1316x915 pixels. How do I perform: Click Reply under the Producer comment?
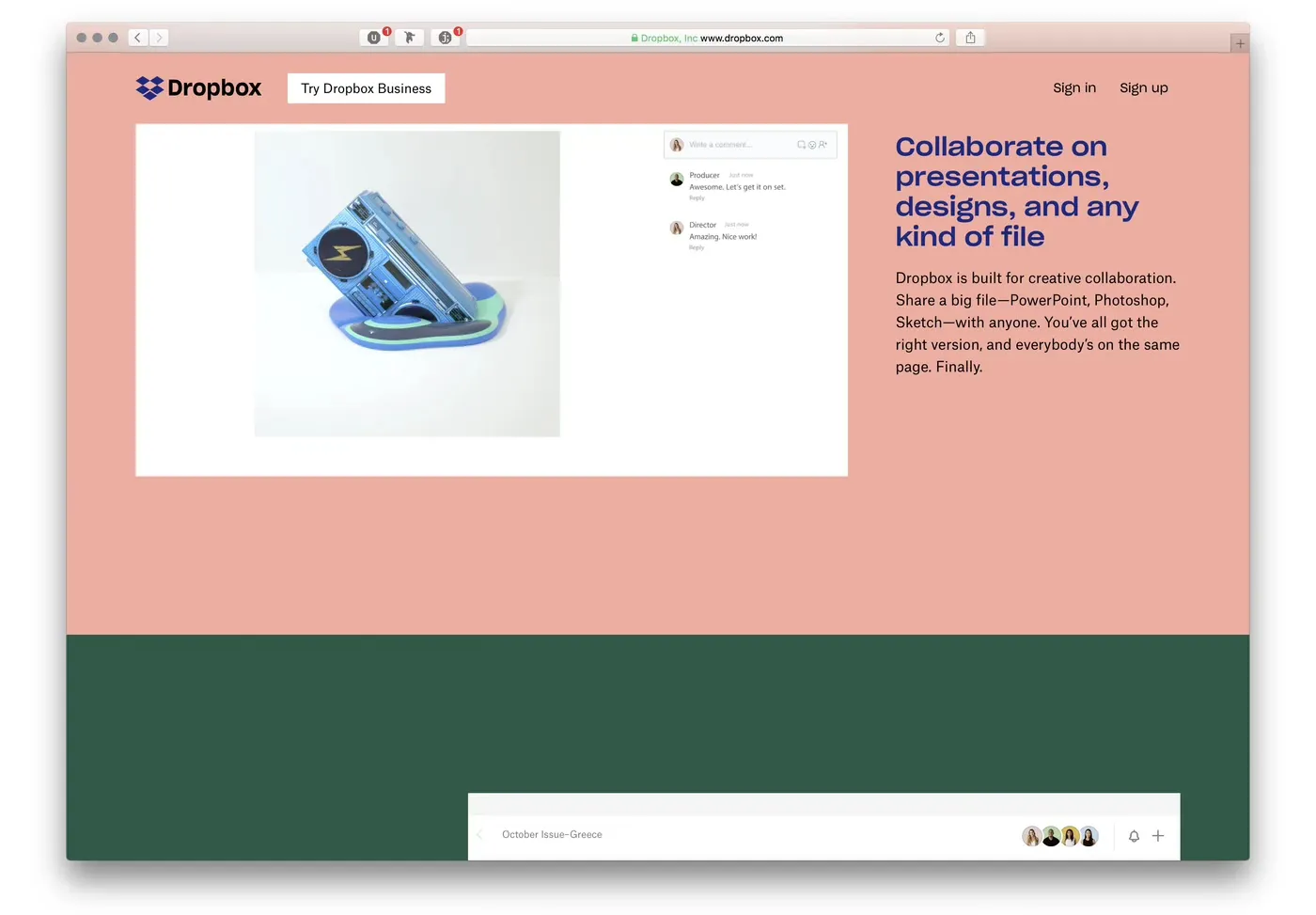pos(697,198)
